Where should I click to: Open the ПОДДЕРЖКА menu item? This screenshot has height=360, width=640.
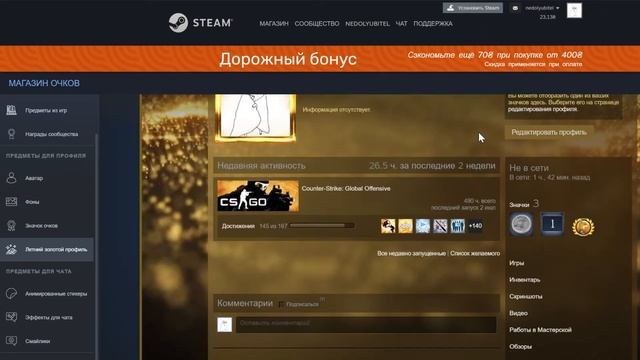[x=433, y=24]
